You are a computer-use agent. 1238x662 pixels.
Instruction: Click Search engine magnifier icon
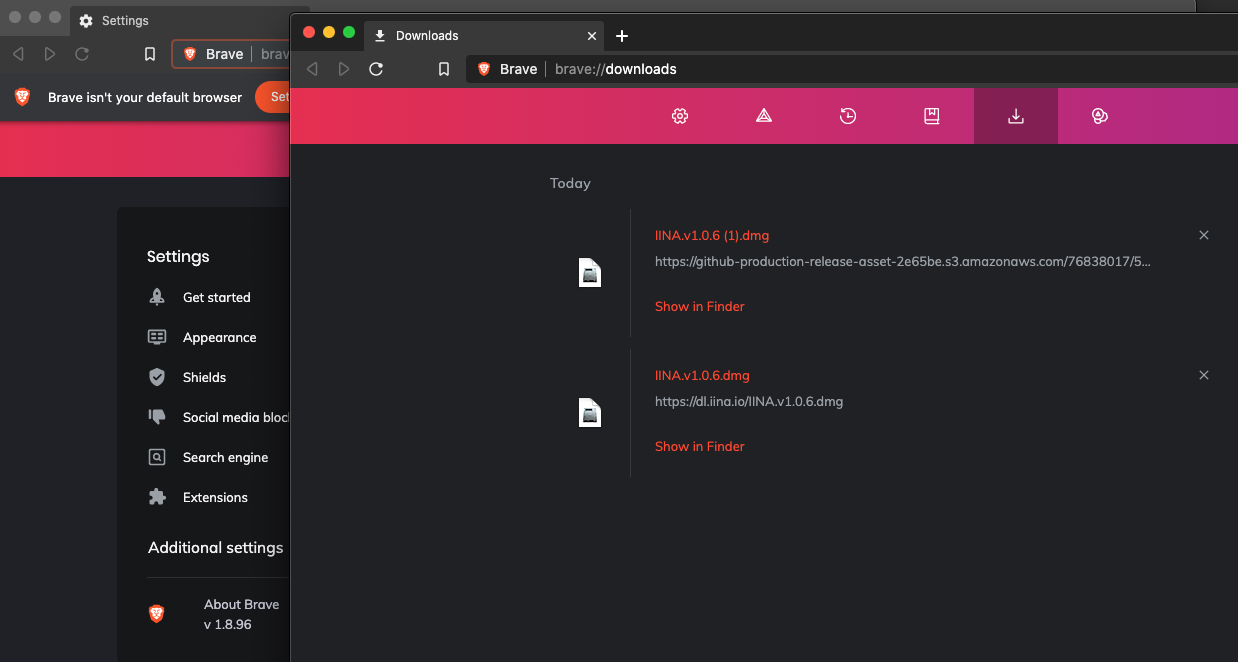(x=157, y=457)
